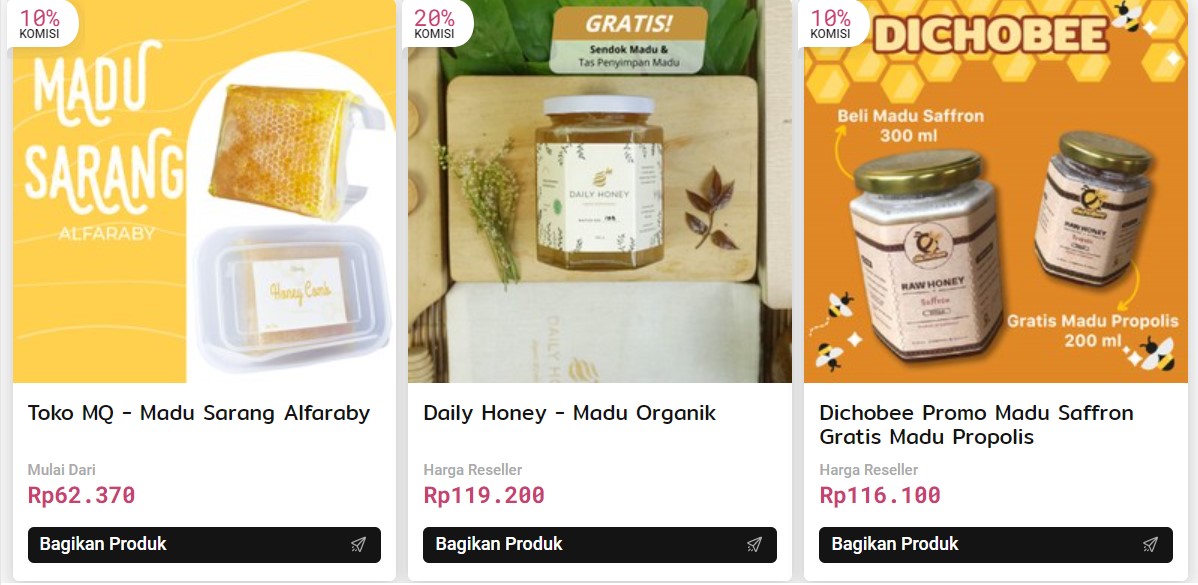Click the Harga Reseller label above Rp119.200
Screen dimensions: 1198x585
(473, 470)
